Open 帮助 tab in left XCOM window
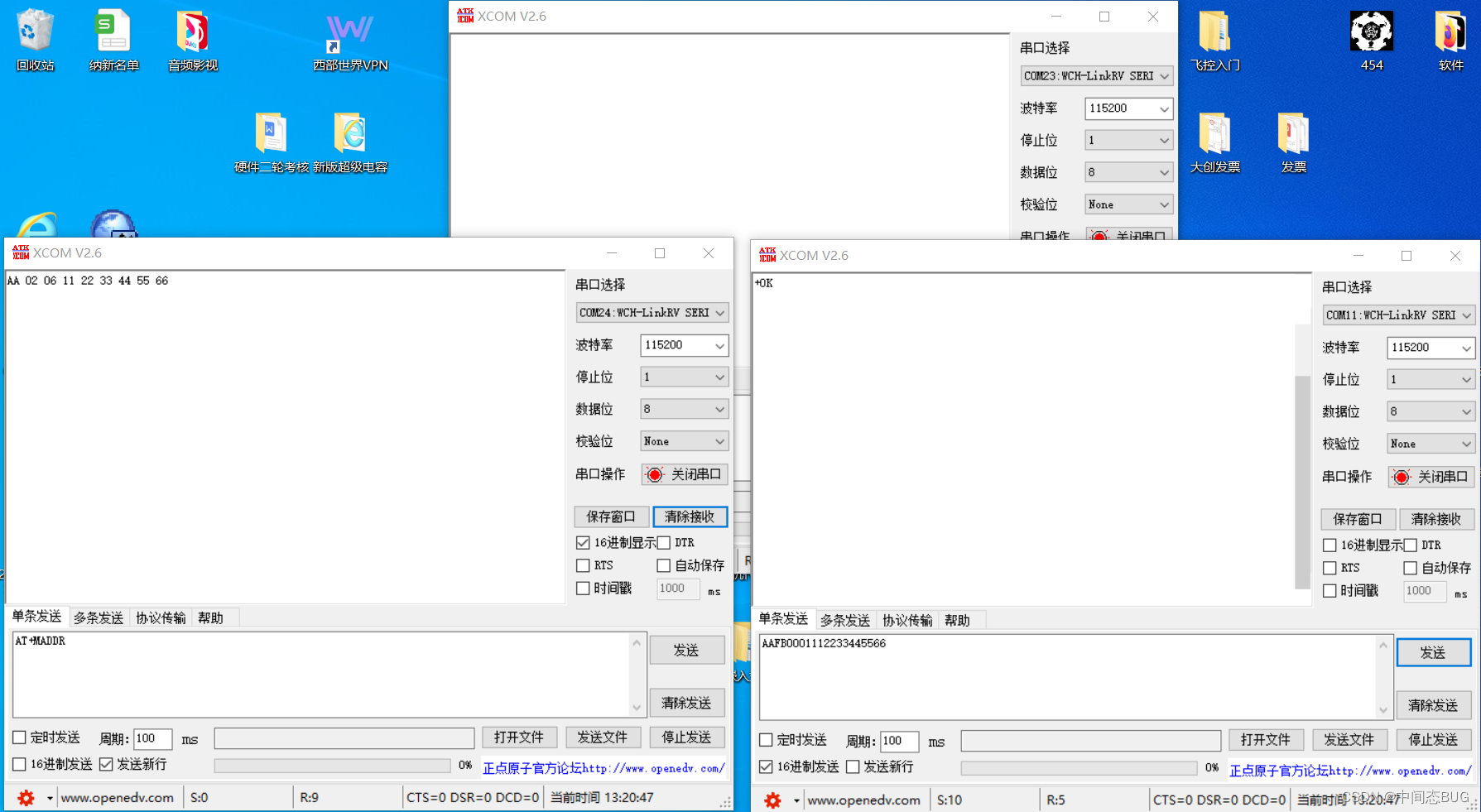Viewport: 1481px width, 812px height. (x=210, y=617)
